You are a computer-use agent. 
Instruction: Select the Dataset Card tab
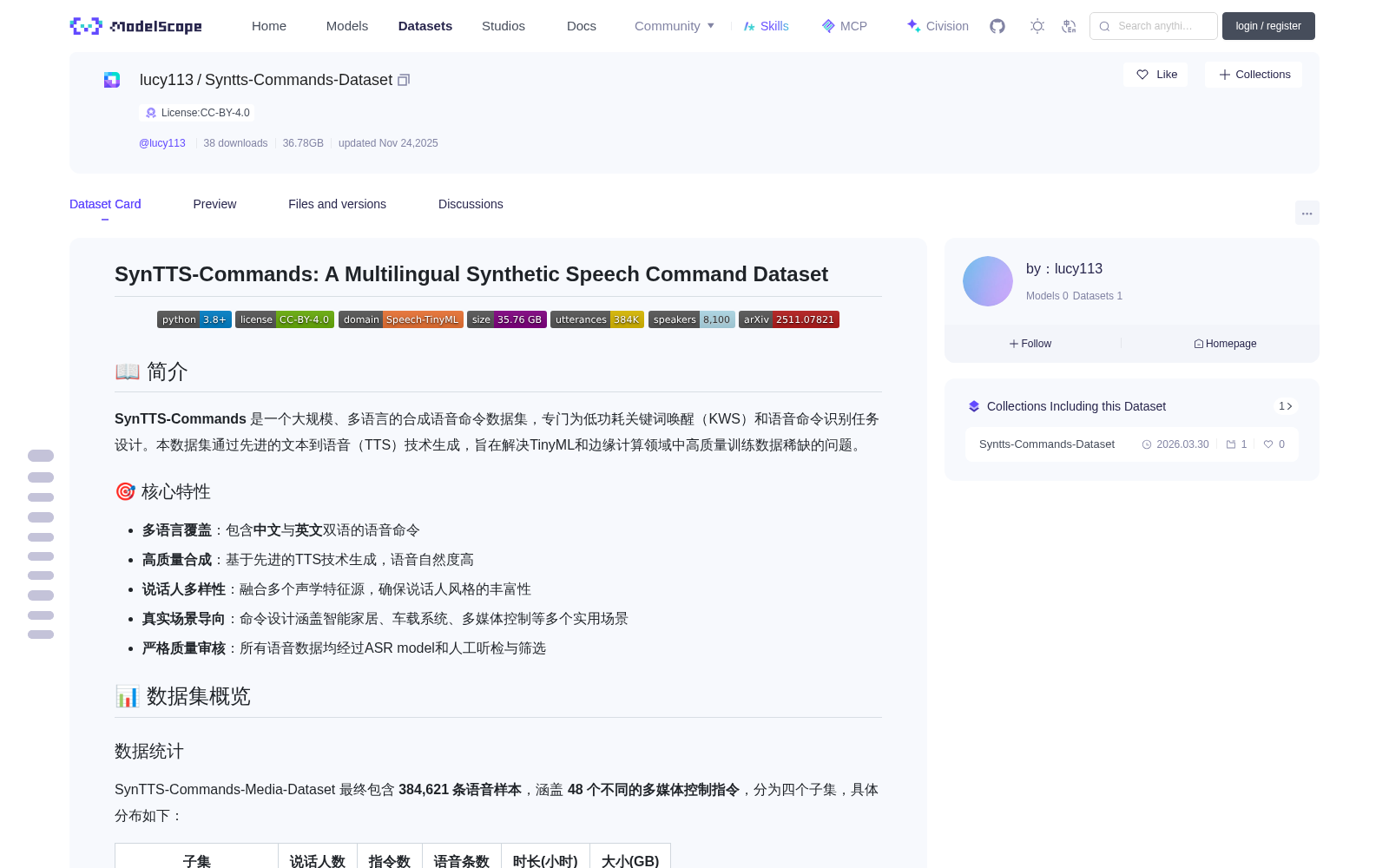(x=105, y=204)
